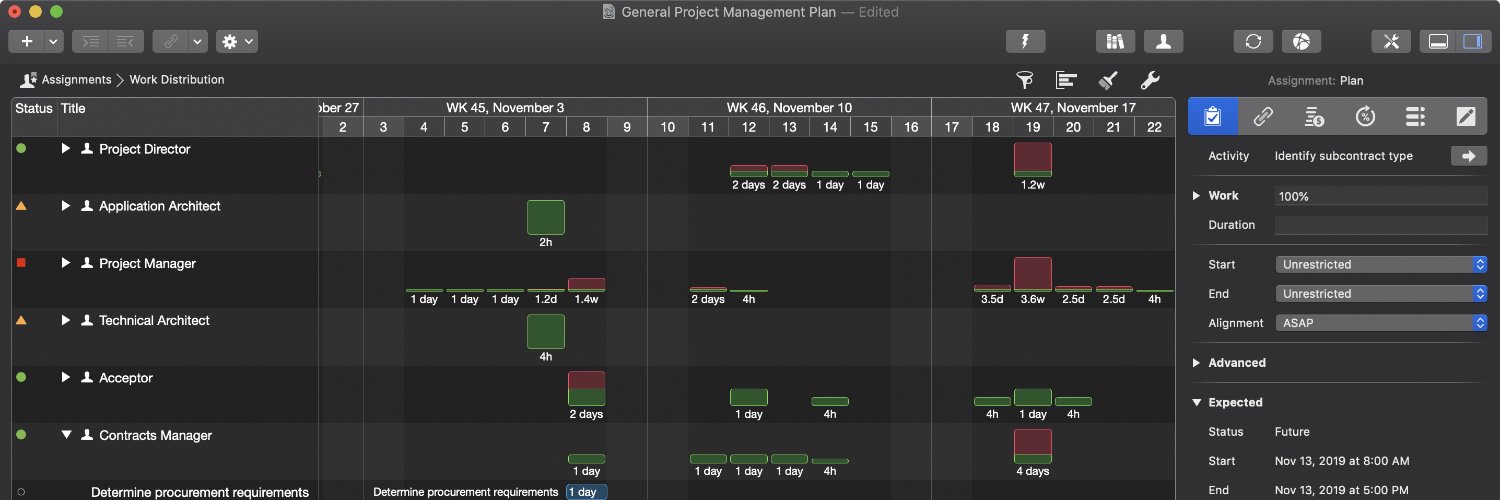
Task: Open the crossed tools settings icon
Action: click(x=1391, y=42)
